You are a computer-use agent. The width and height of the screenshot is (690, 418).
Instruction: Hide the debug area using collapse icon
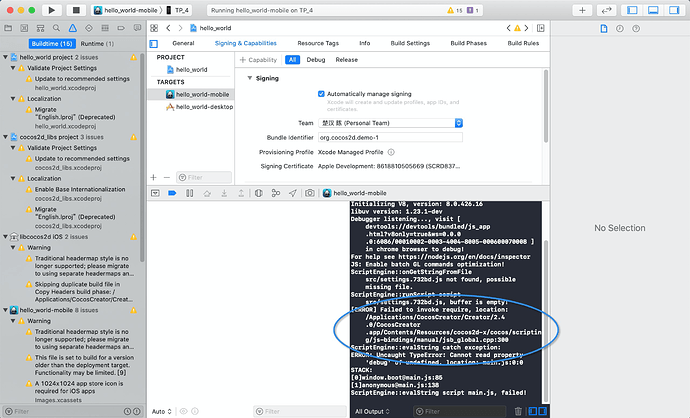(155, 193)
